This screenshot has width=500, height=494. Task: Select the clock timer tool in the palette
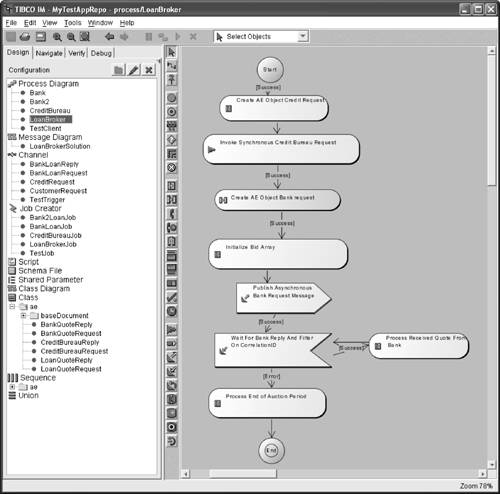tap(171, 311)
